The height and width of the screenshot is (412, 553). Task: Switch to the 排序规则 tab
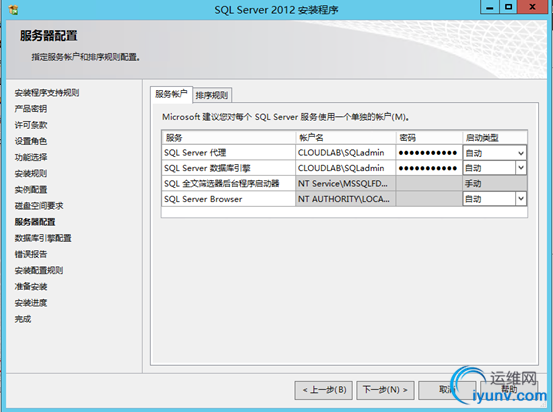pyautogui.click(x=212, y=95)
